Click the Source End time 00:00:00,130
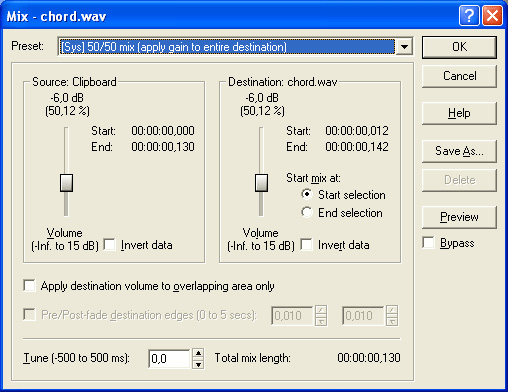 [x=163, y=147]
